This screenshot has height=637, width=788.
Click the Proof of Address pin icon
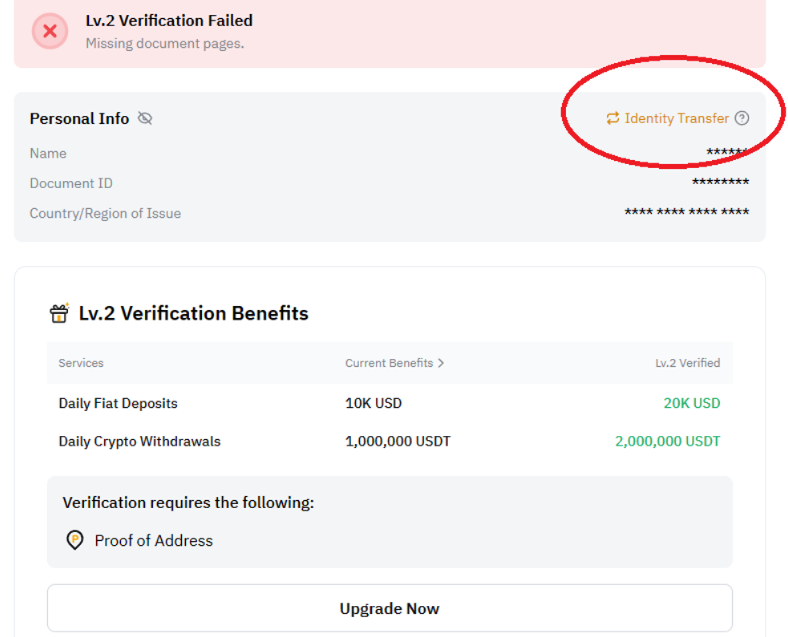(x=74, y=540)
